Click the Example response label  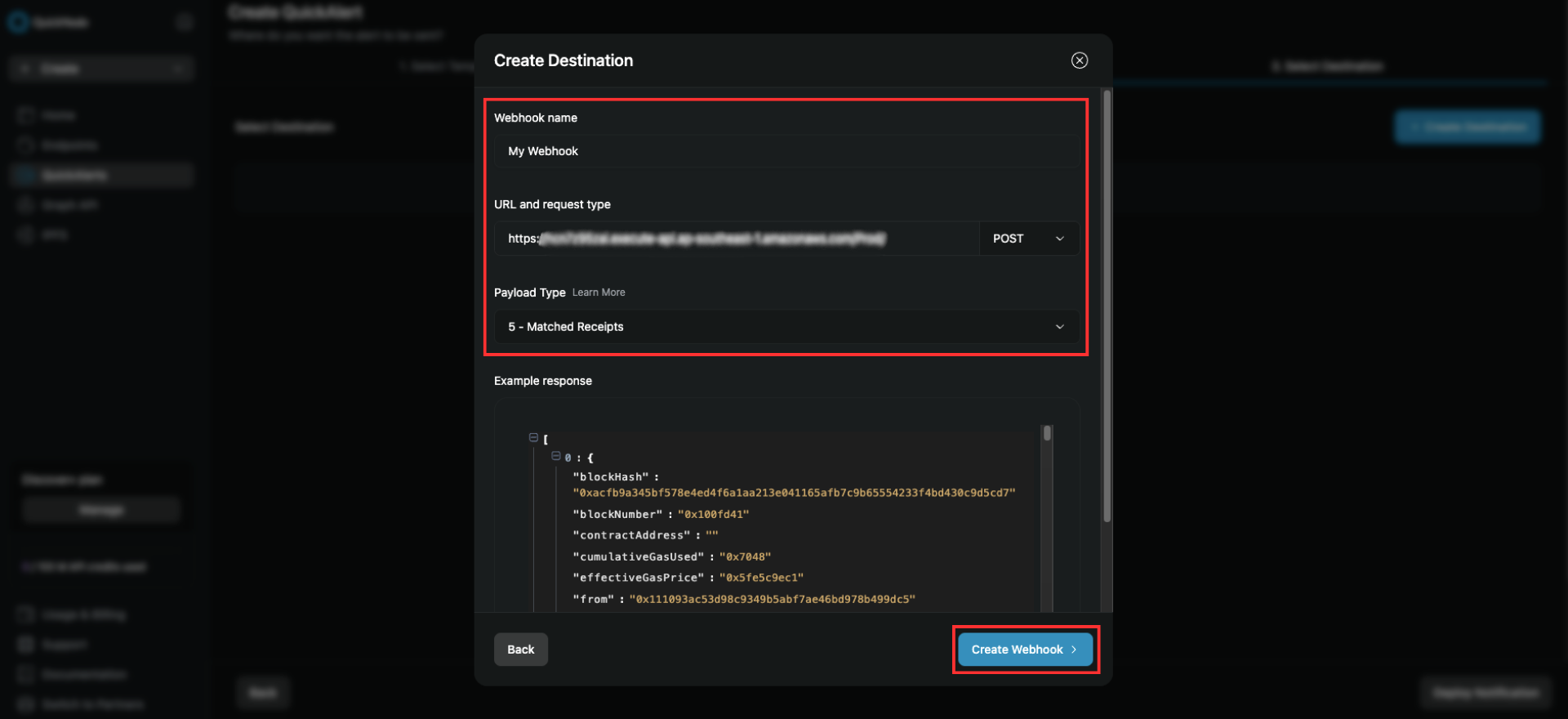(x=543, y=381)
